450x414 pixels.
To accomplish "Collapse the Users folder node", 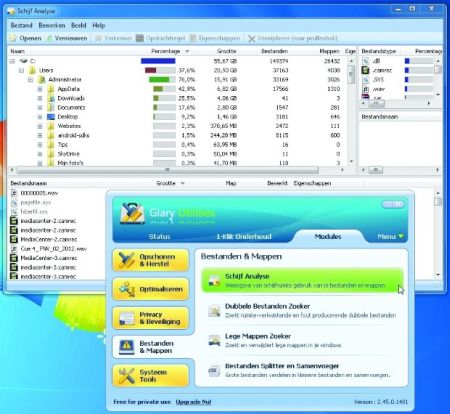I will pyautogui.click(x=22, y=70).
